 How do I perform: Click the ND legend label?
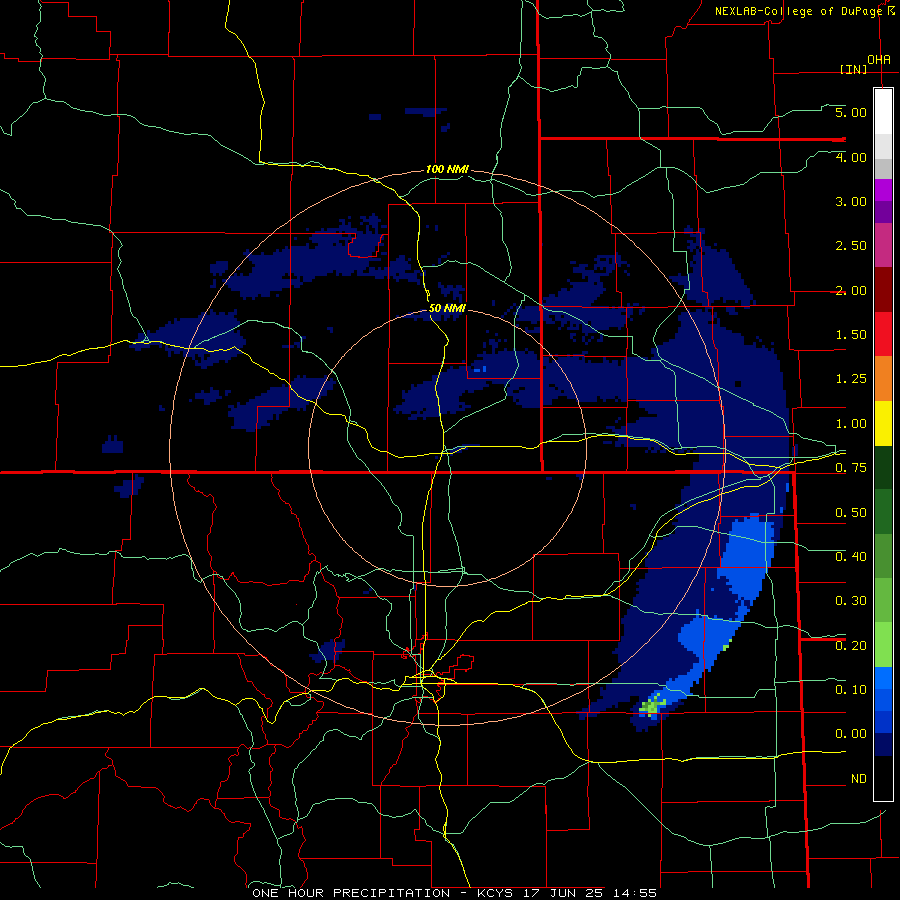tap(859, 779)
